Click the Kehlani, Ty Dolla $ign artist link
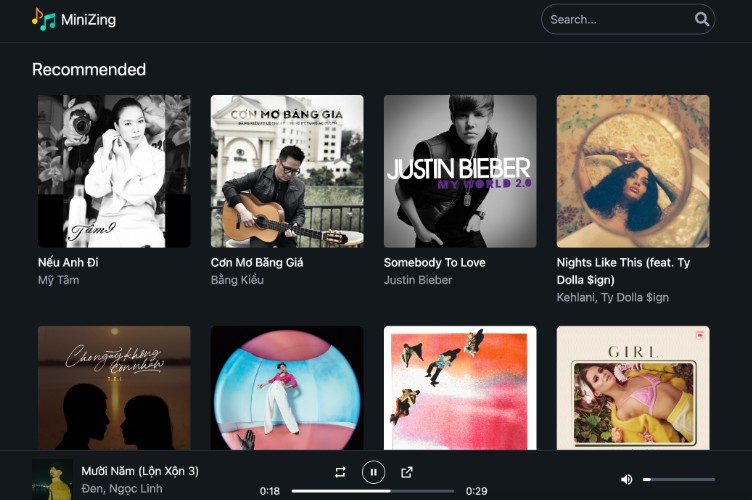The height and width of the screenshot is (500, 752). click(x=612, y=297)
